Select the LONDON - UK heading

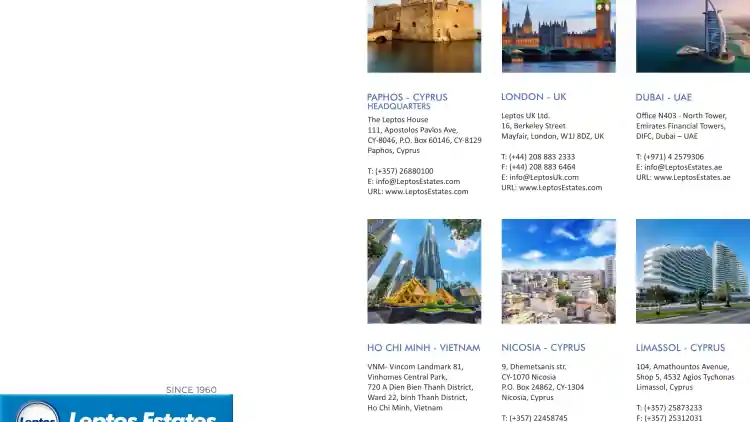533,97
